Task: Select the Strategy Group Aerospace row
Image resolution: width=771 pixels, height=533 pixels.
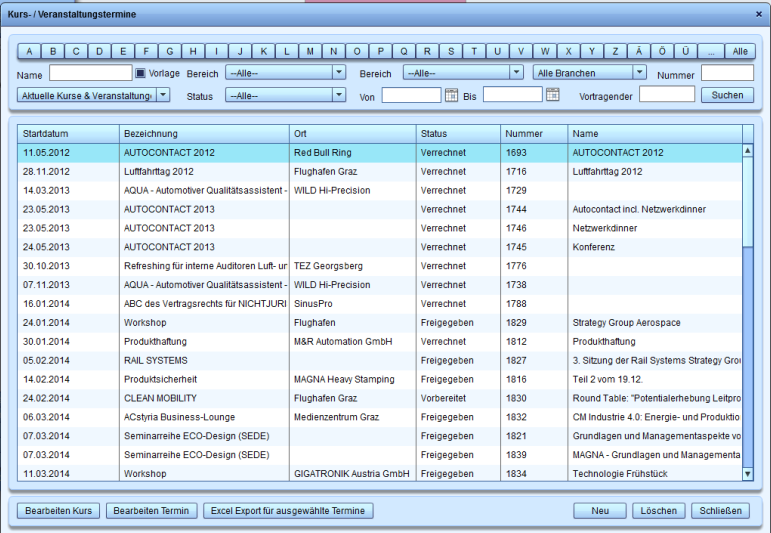Action: point(380,323)
